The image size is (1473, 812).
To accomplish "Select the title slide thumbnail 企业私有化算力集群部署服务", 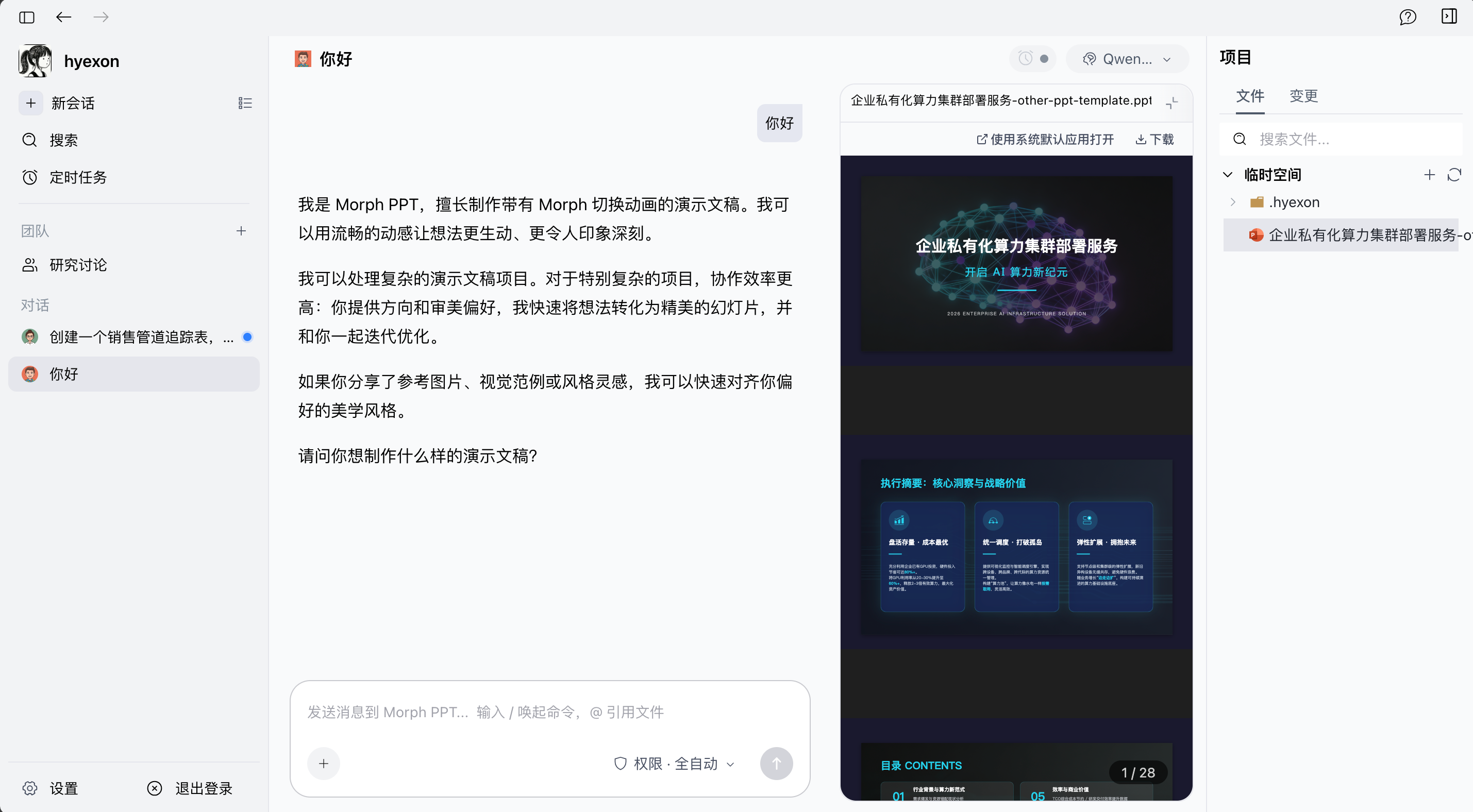I will pos(1016,263).
